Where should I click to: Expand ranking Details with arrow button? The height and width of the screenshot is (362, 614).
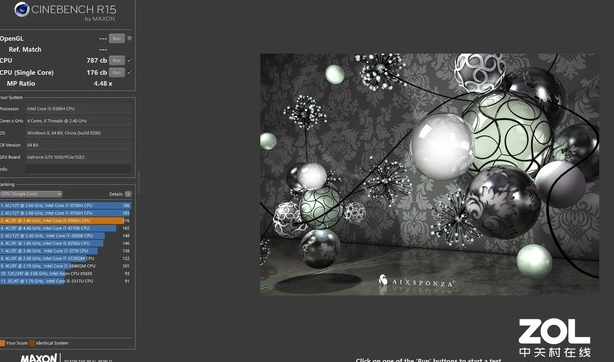tap(128, 194)
